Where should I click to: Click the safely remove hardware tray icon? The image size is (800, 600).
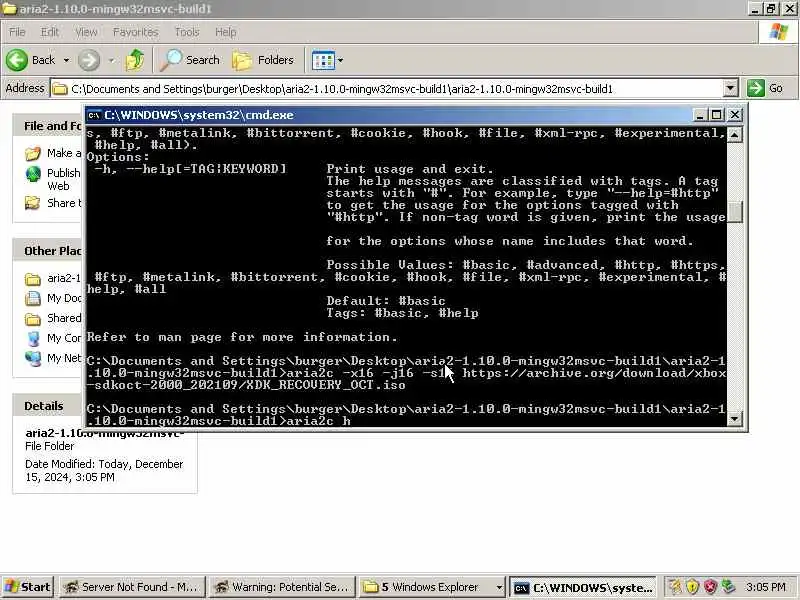(x=727, y=587)
